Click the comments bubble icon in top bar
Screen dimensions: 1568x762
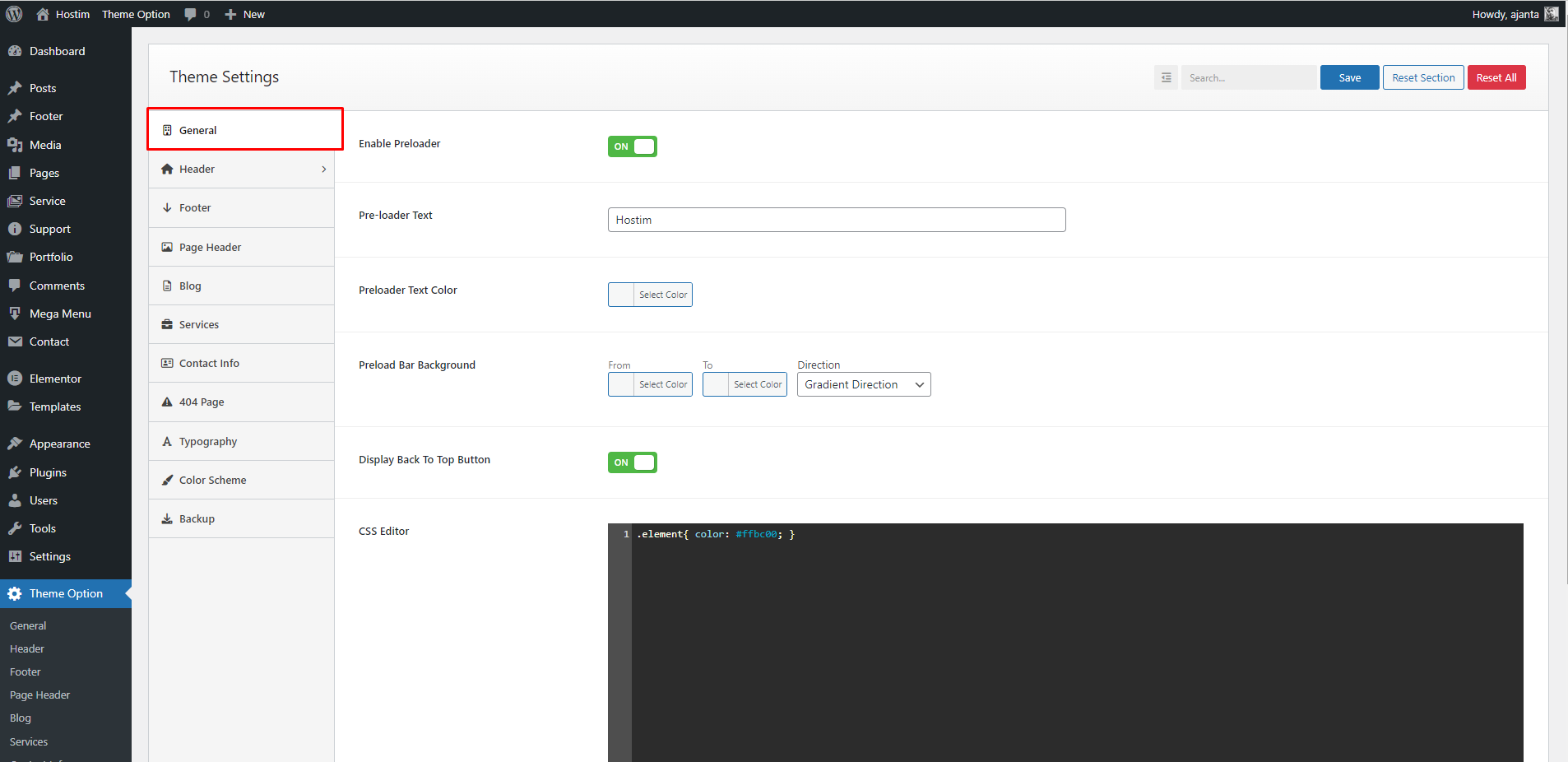[191, 14]
